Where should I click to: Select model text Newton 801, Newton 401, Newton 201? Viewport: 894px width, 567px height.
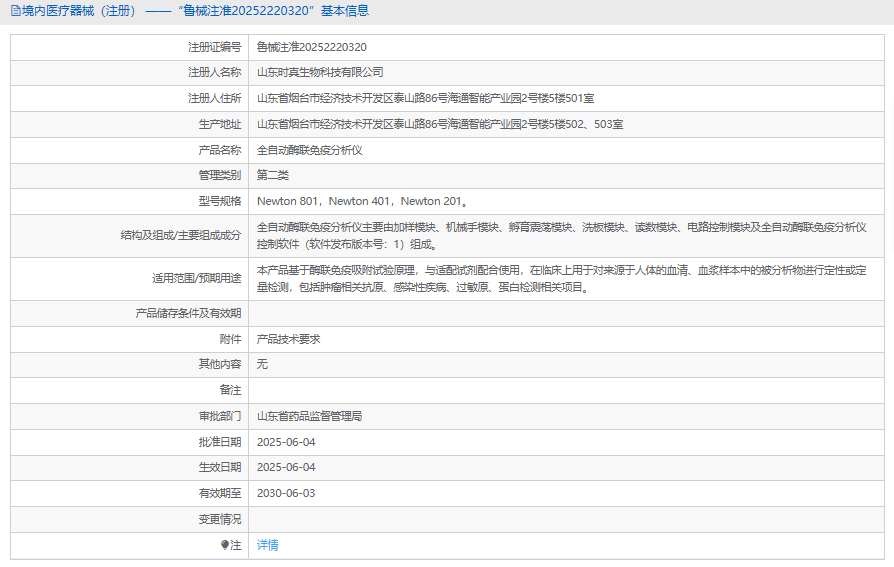point(363,201)
